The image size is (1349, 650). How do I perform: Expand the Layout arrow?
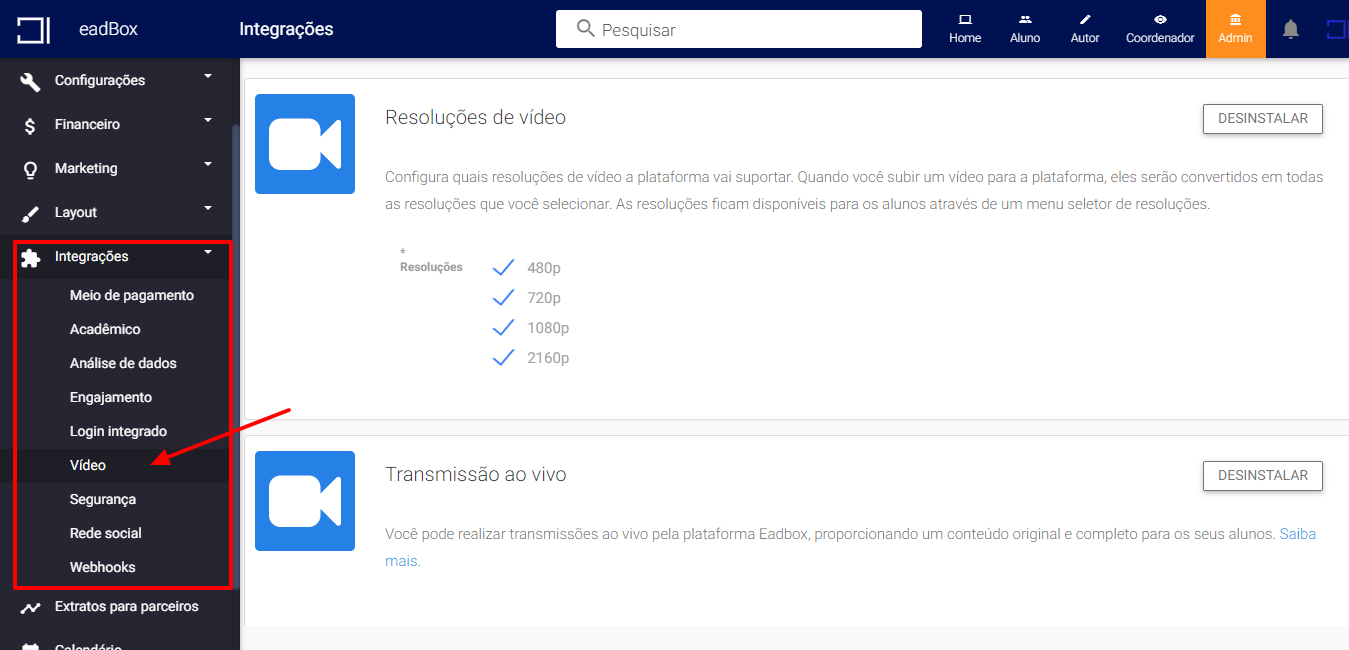tap(208, 208)
